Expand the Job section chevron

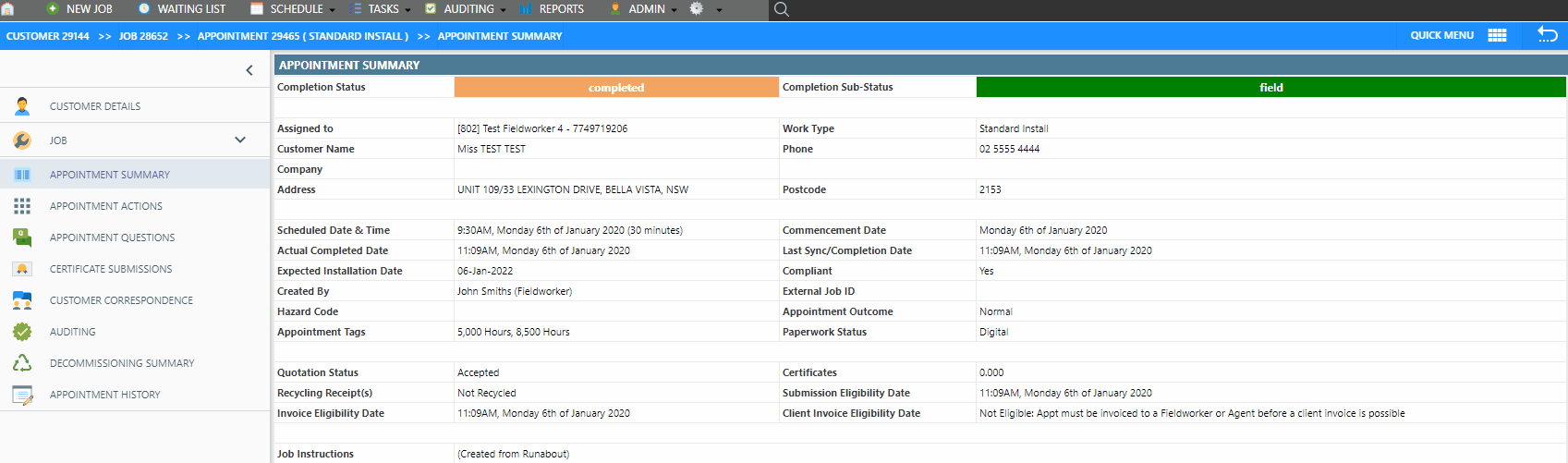[240, 140]
